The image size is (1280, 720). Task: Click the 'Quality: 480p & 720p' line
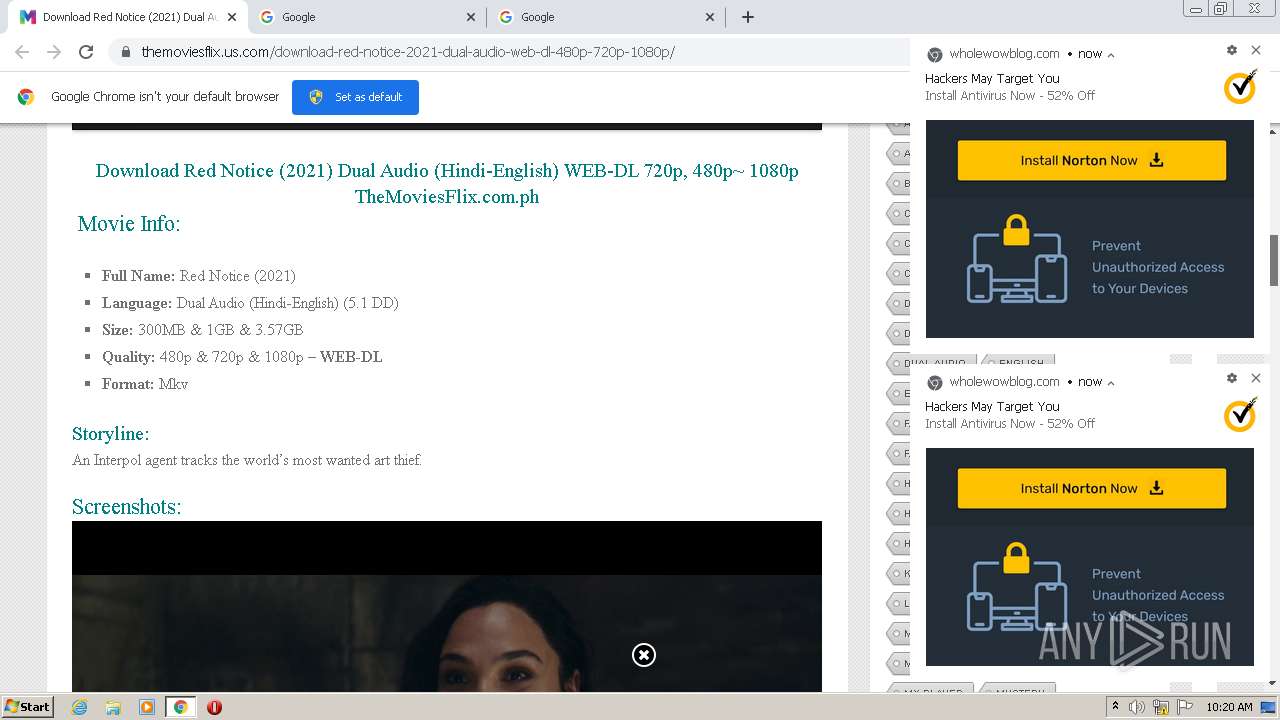click(242, 357)
